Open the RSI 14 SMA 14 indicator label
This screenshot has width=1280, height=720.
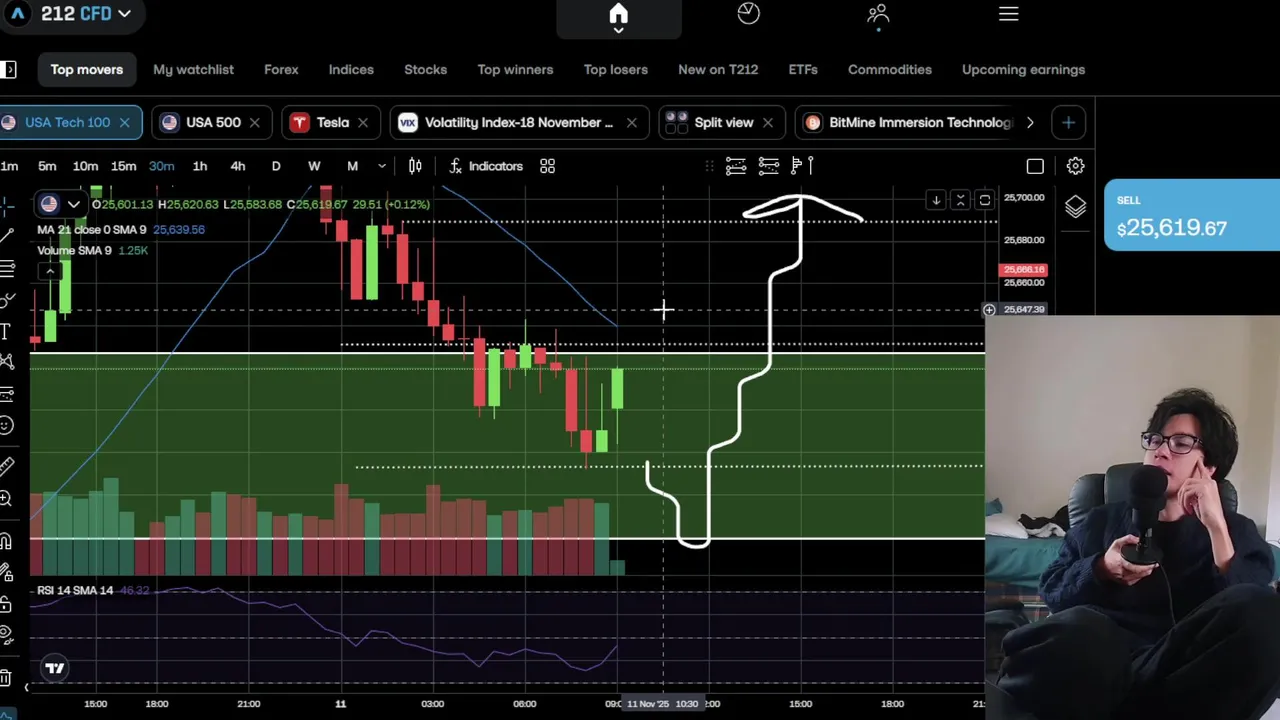(x=75, y=591)
